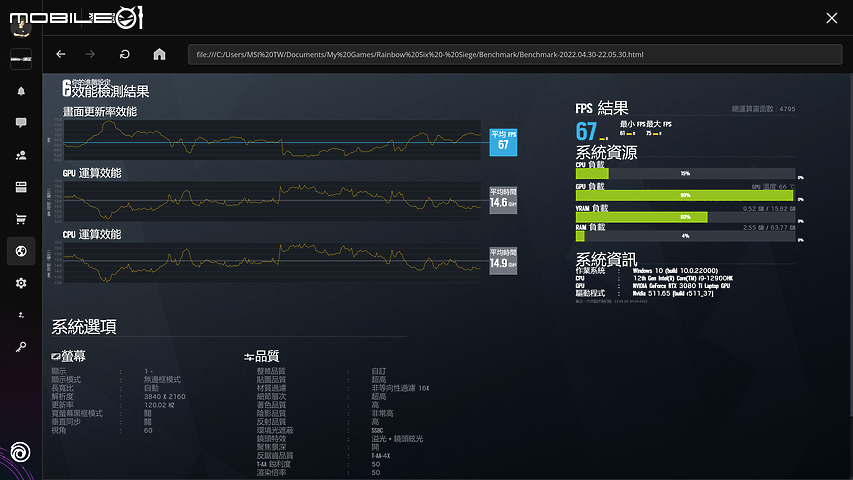The width and height of the screenshot is (853, 480).
Task: Open notifications bell in sidebar
Action: click(x=21, y=91)
